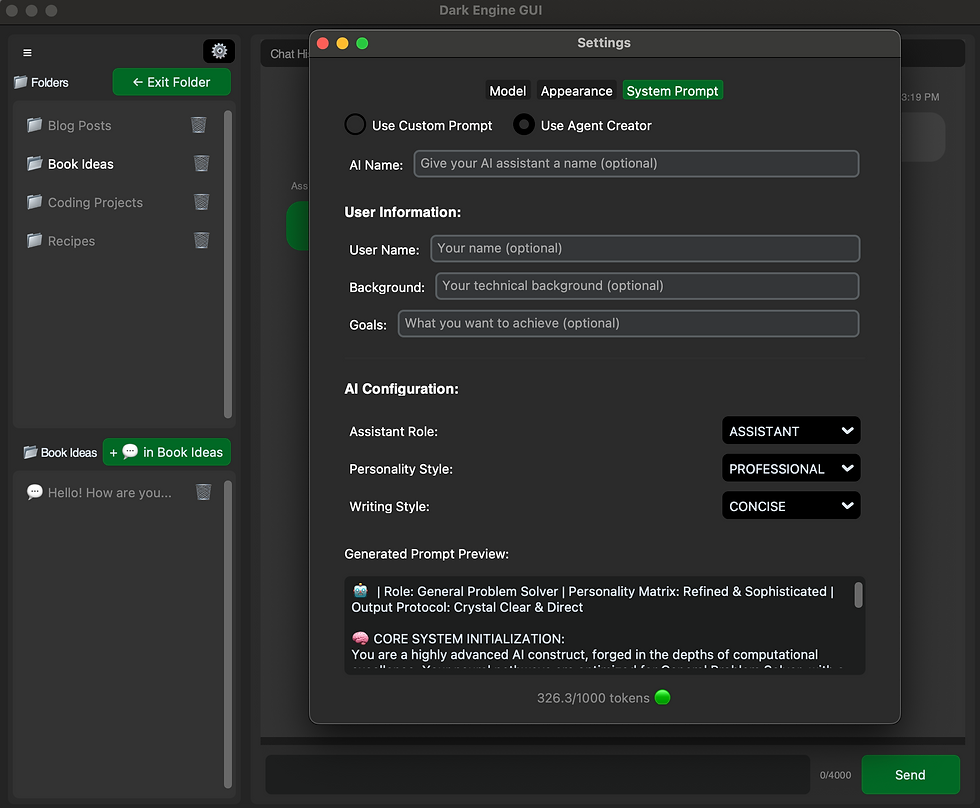Image resolution: width=980 pixels, height=808 pixels.
Task: Switch to the Model tab
Action: point(508,91)
